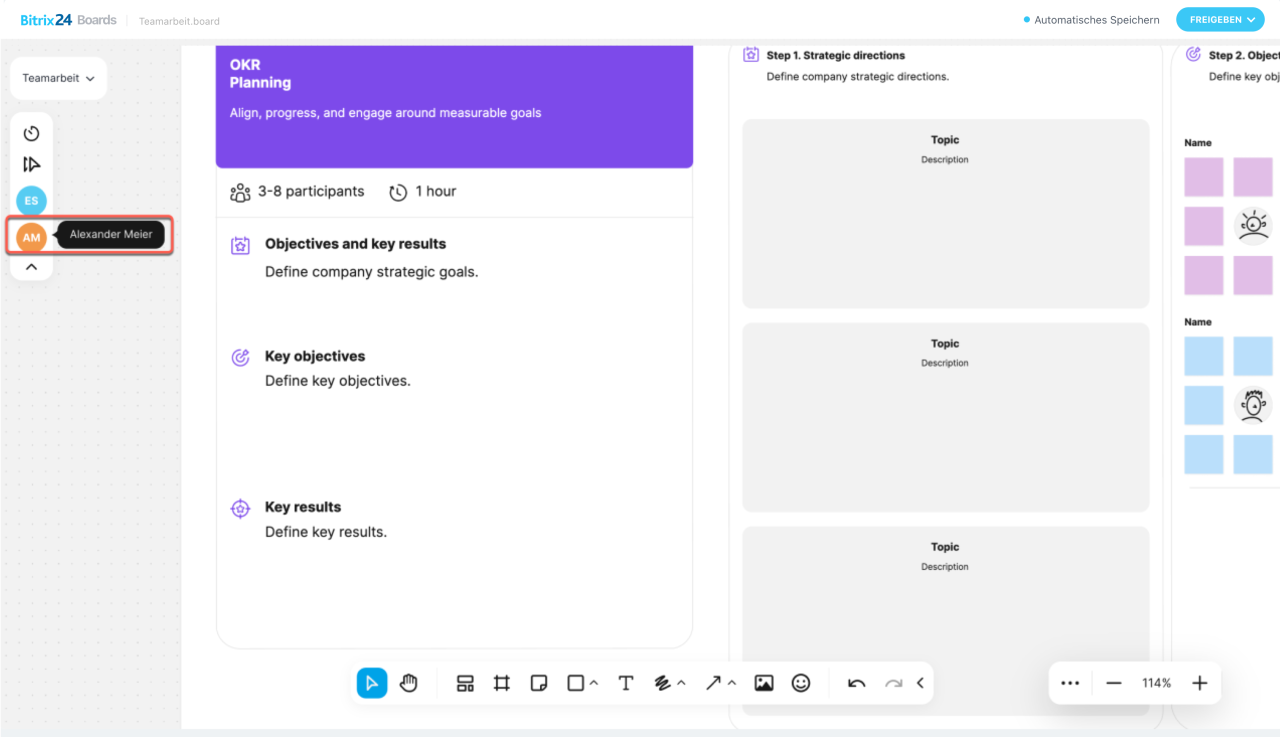Image resolution: width=1280 pixels, height=737 pixels.
Task: Pick the sticky note tool
Action: (539, 683)
